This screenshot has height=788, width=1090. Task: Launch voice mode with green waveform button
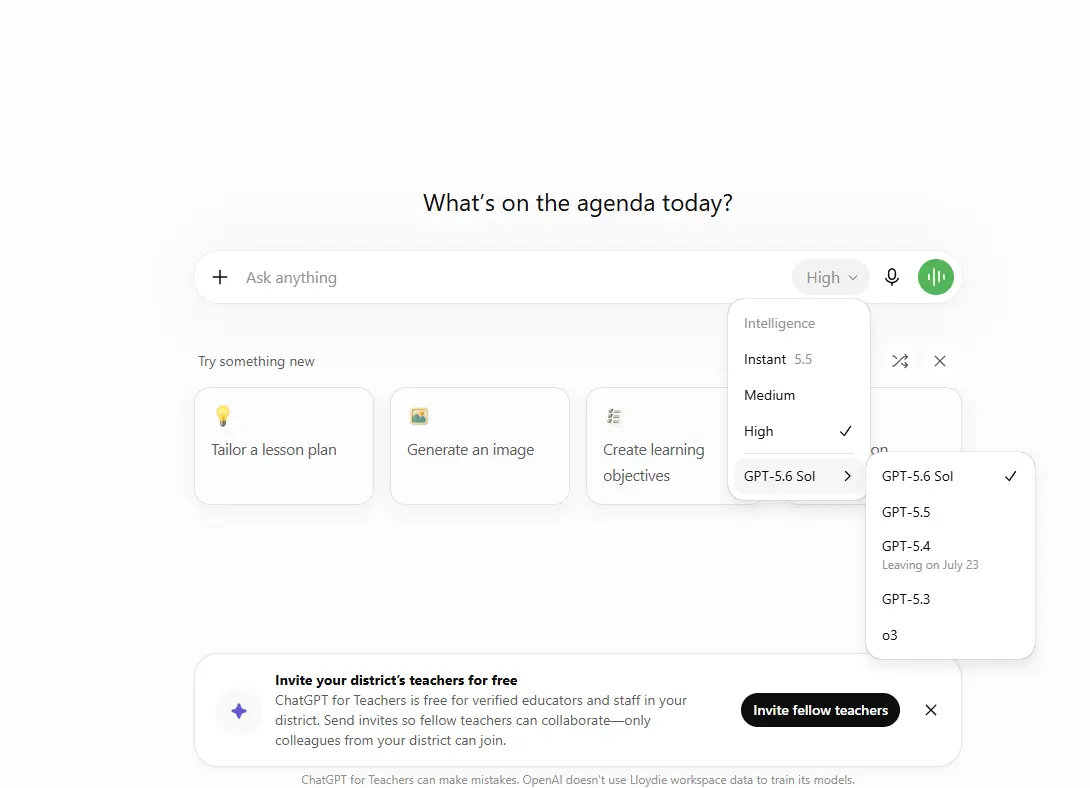(936, 277)
